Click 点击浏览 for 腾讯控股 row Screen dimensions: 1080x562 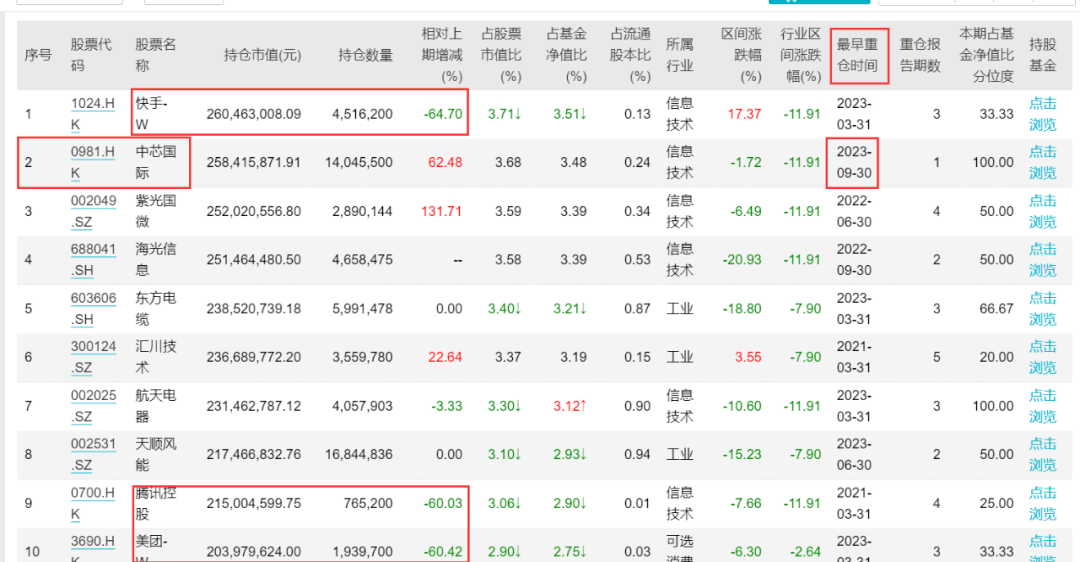(1042, 503)
